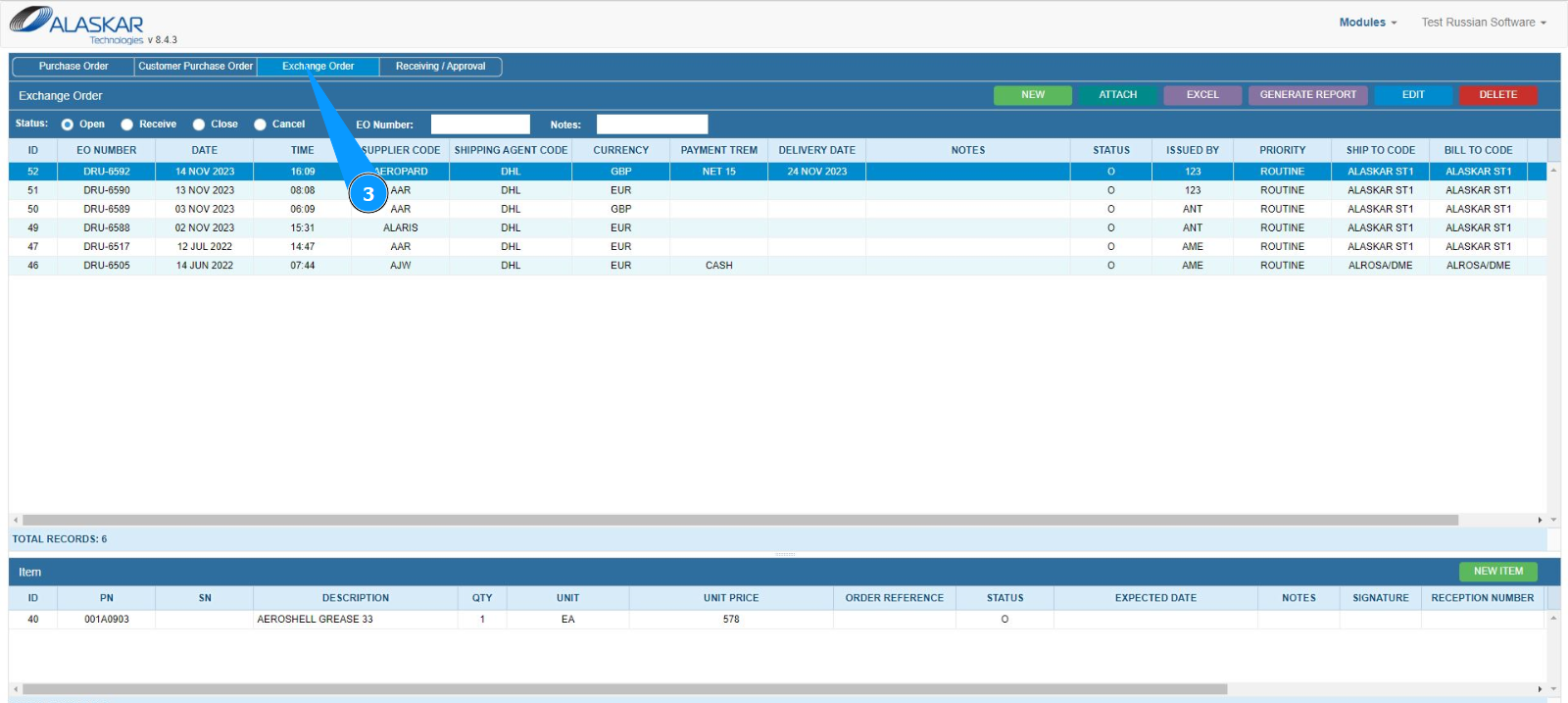
Task: Select the Receive status radio button
Action: pyautogui.click(x=127, y=125)
